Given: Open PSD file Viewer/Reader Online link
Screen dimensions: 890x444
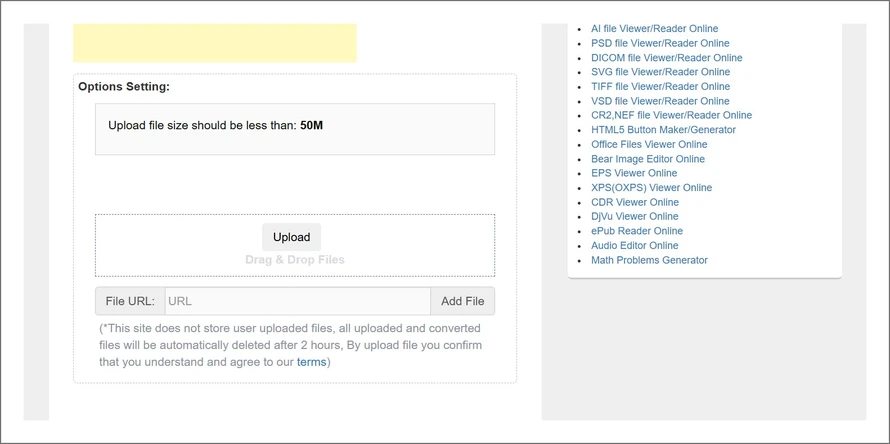Looking at the screenshot, I should pos(660,43).
